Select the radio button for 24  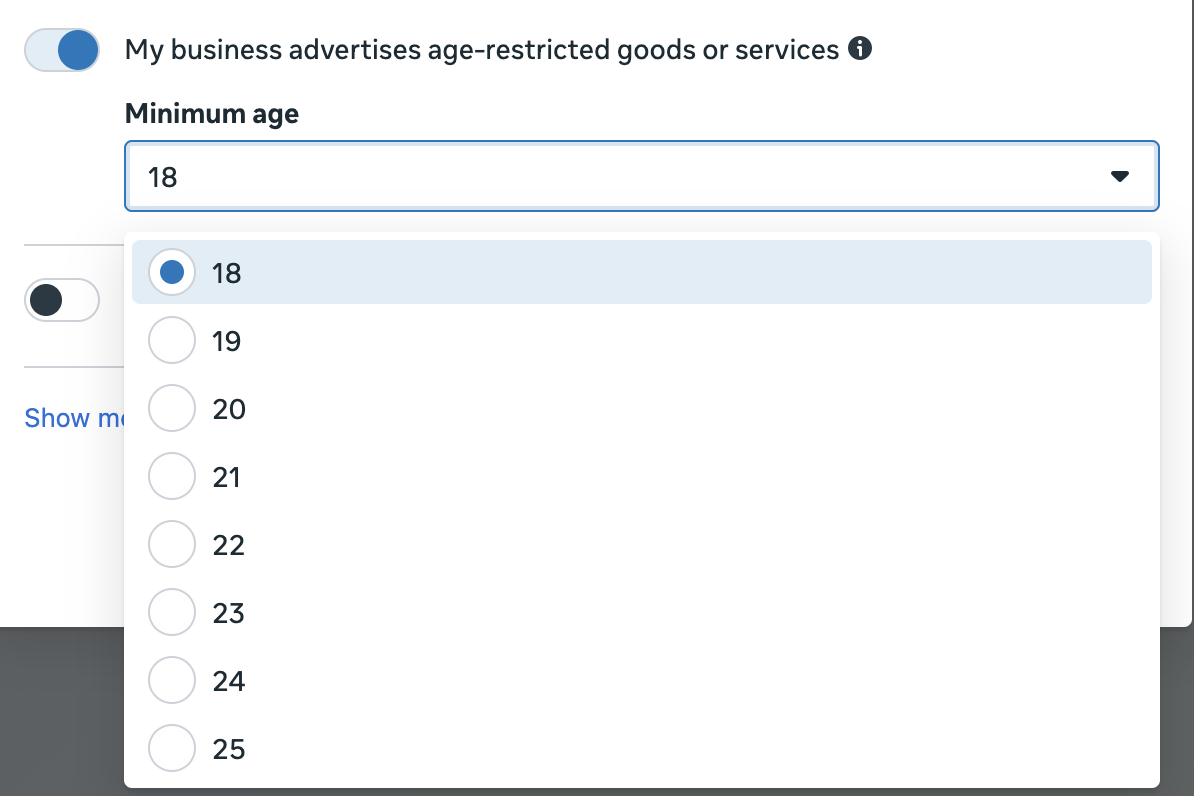point(172,679)
